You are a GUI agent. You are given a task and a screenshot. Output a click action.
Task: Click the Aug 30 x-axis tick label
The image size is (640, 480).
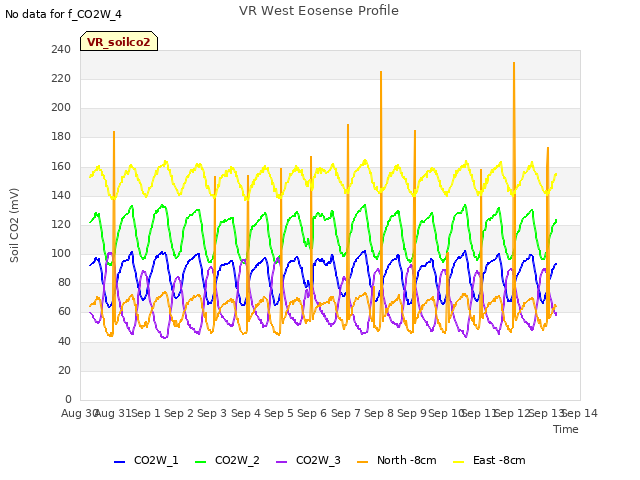point(79,413)
